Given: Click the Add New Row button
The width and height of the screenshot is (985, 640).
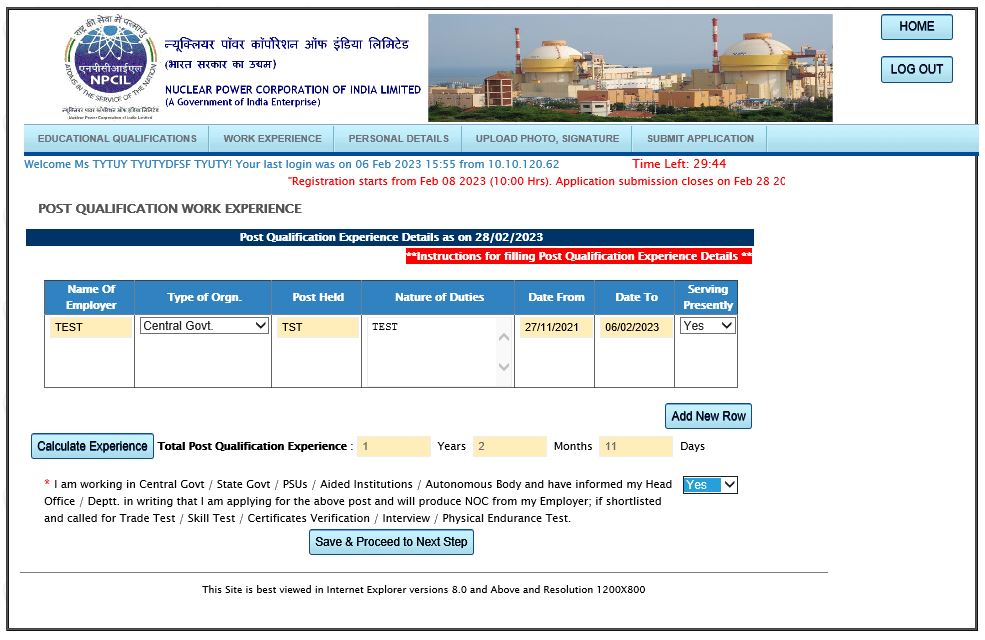Looking at the screenshot, I should [708, 416].
